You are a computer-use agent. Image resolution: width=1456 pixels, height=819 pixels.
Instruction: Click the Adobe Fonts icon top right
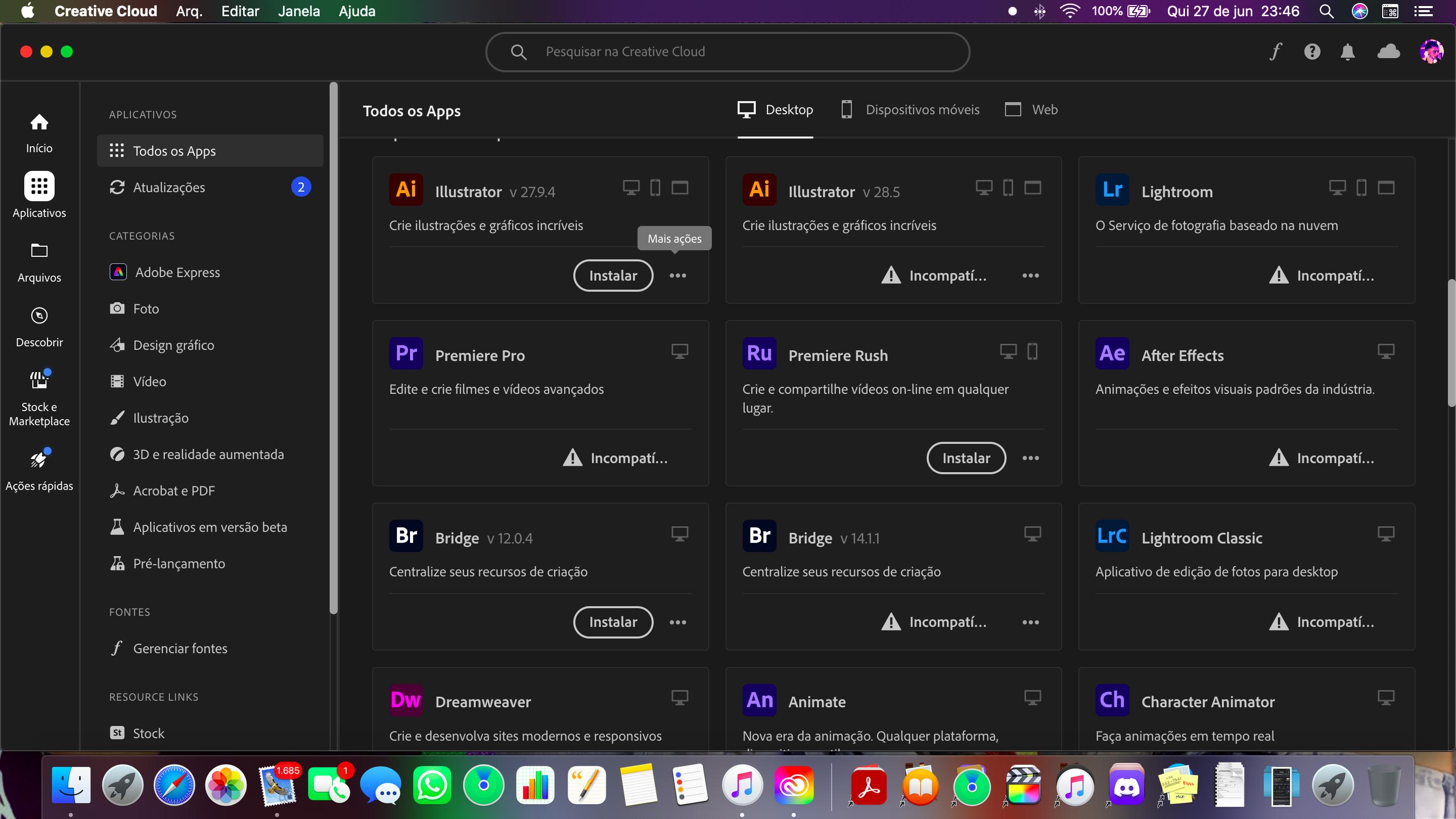(1276, 52)
